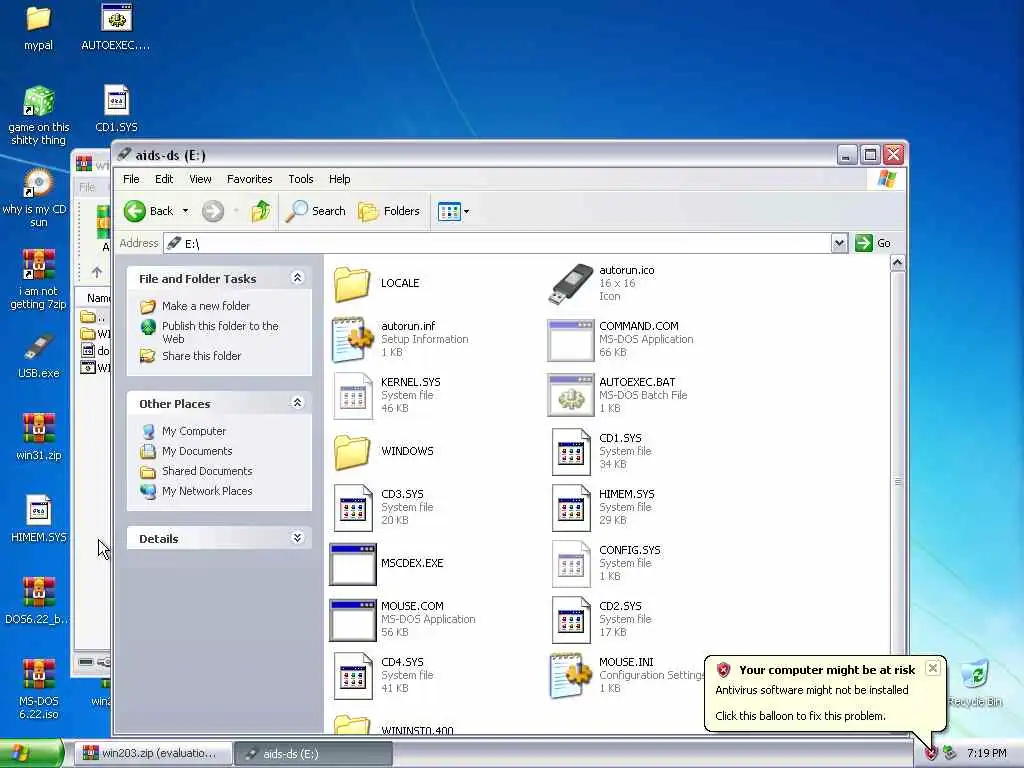
Task: Select the CD3.SYS system file
Action: pyautogui.click(x=383, y=507)
